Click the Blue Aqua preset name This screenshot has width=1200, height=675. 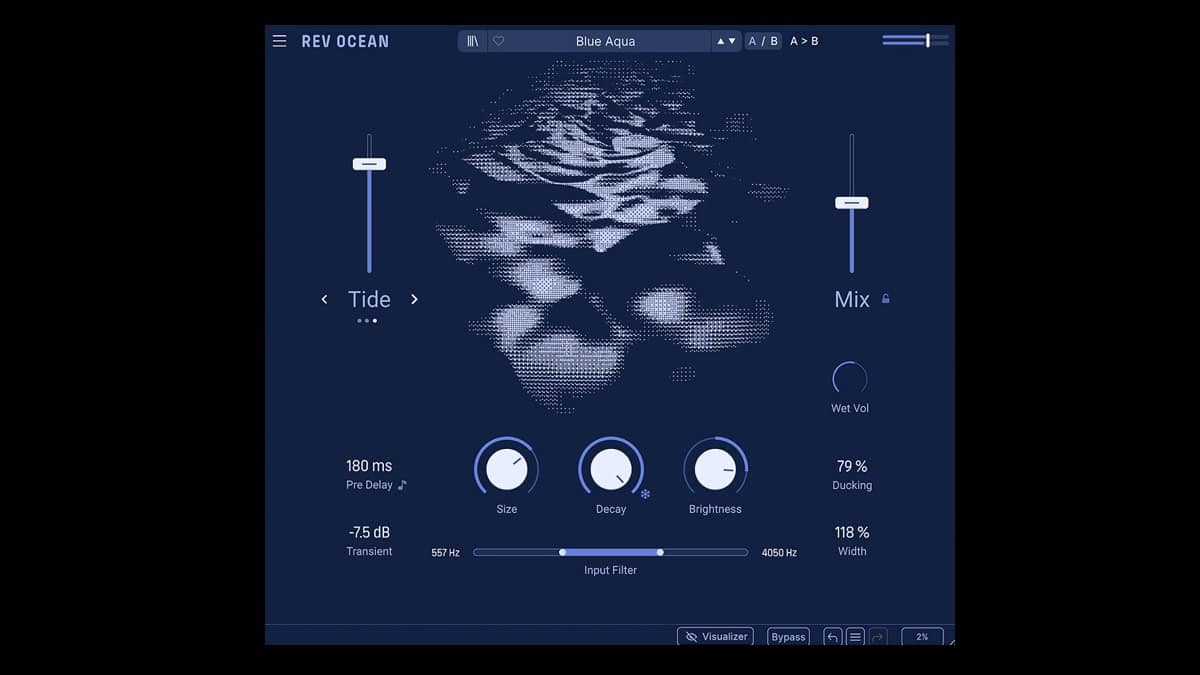605,41
